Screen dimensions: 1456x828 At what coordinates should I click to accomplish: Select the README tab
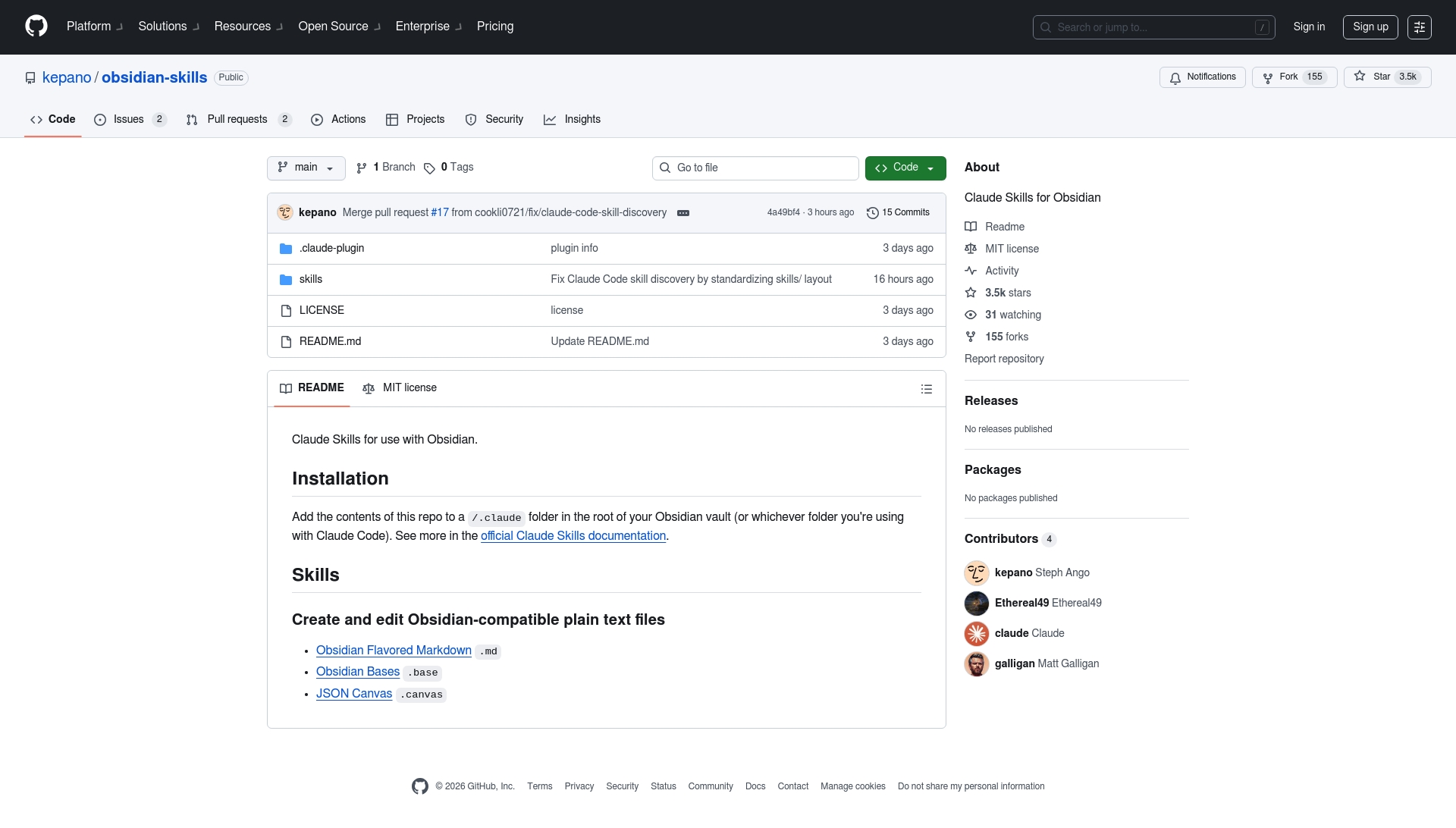[312, 388]
